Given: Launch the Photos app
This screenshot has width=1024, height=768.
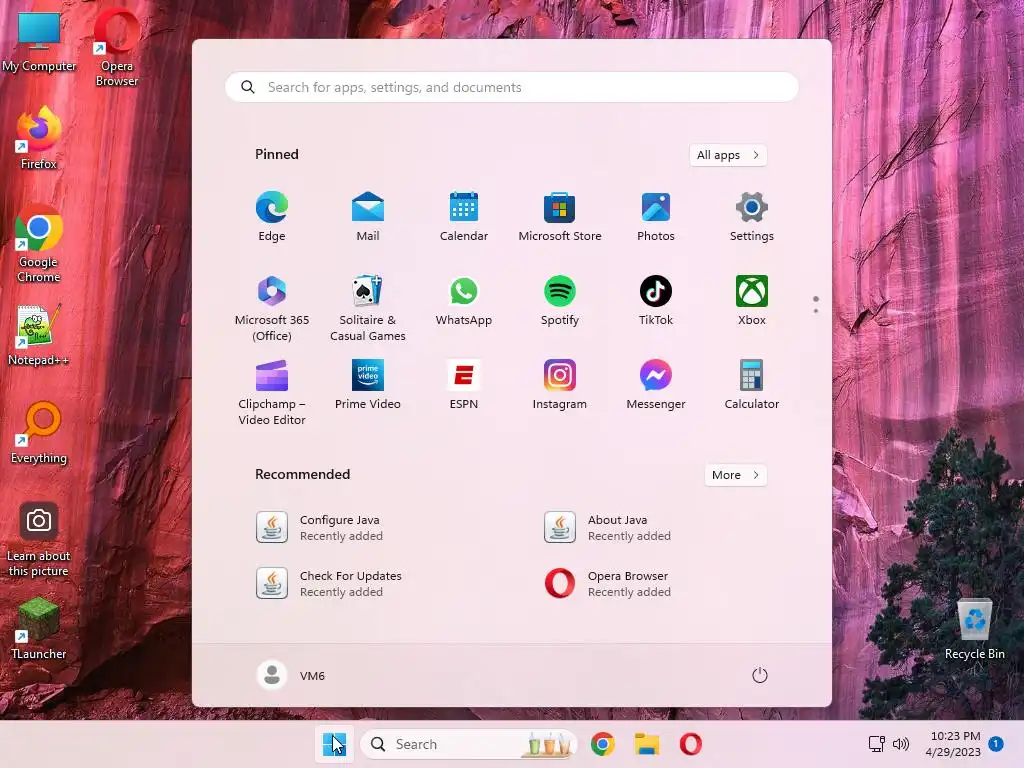Looking at the screenshot, I should click(x=656, y=217).
